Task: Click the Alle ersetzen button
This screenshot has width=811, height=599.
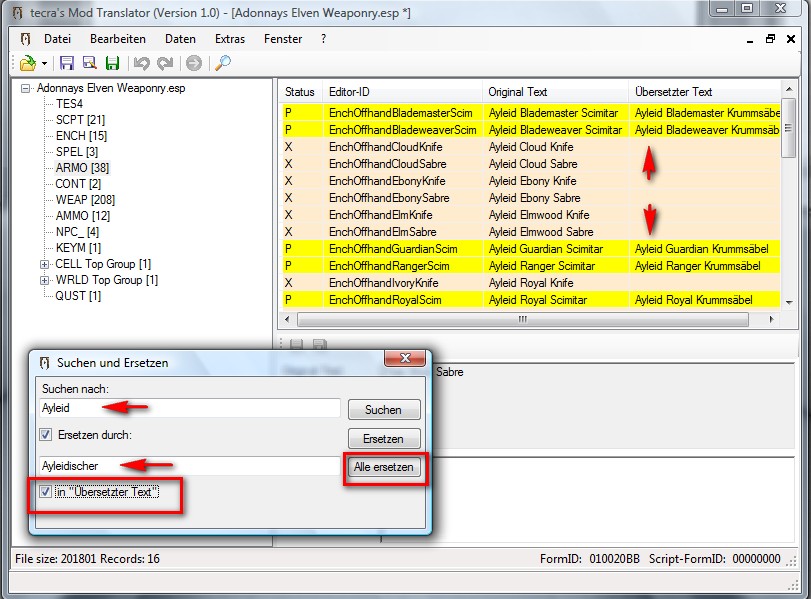Action: 384,467
